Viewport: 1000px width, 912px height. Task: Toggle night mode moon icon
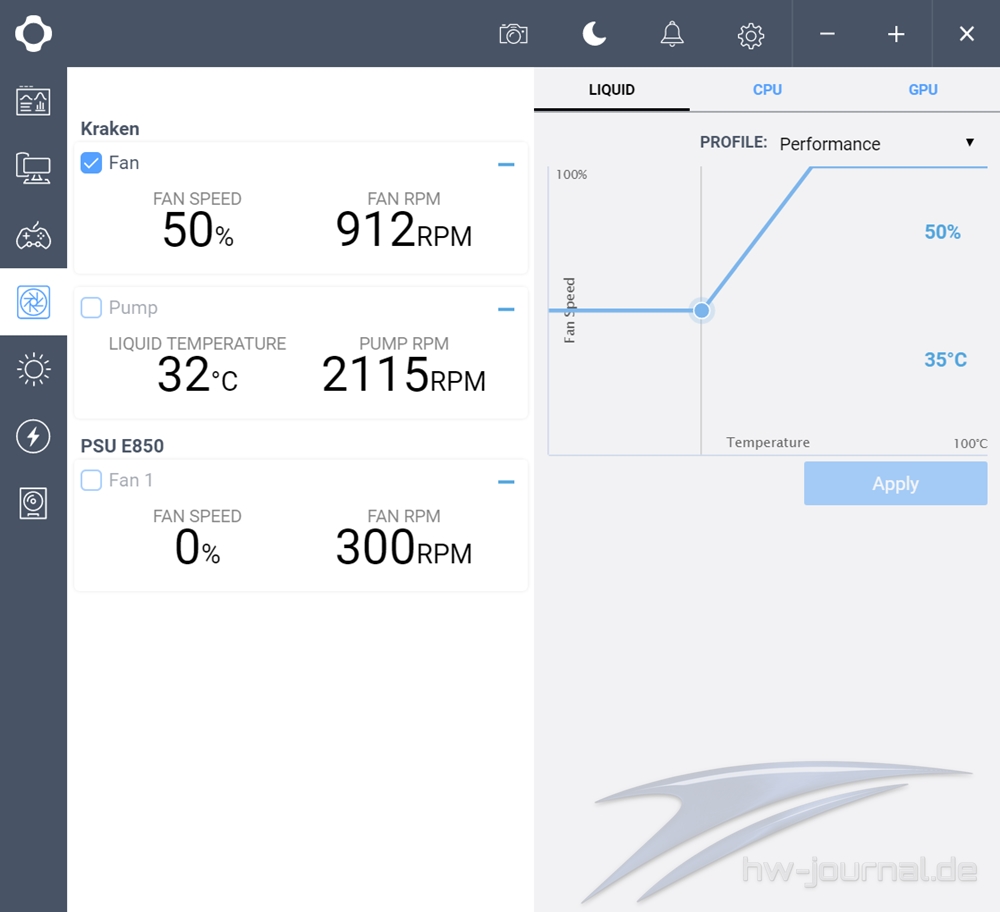(x=594, y=34)
